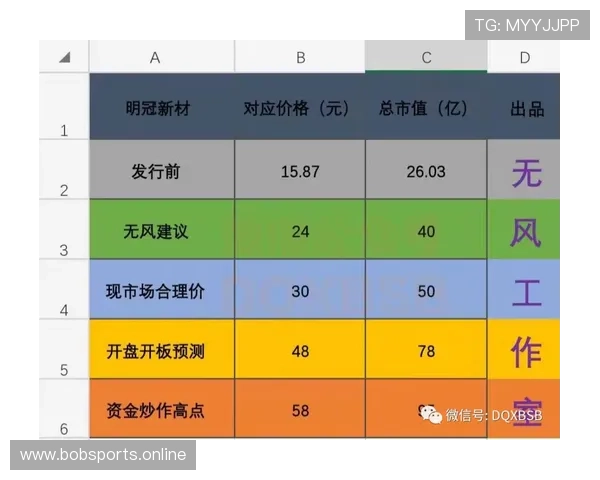Click cell '对应价格（元）'
The width and height of the screenshot is (600, 480).
pos(300,106)
